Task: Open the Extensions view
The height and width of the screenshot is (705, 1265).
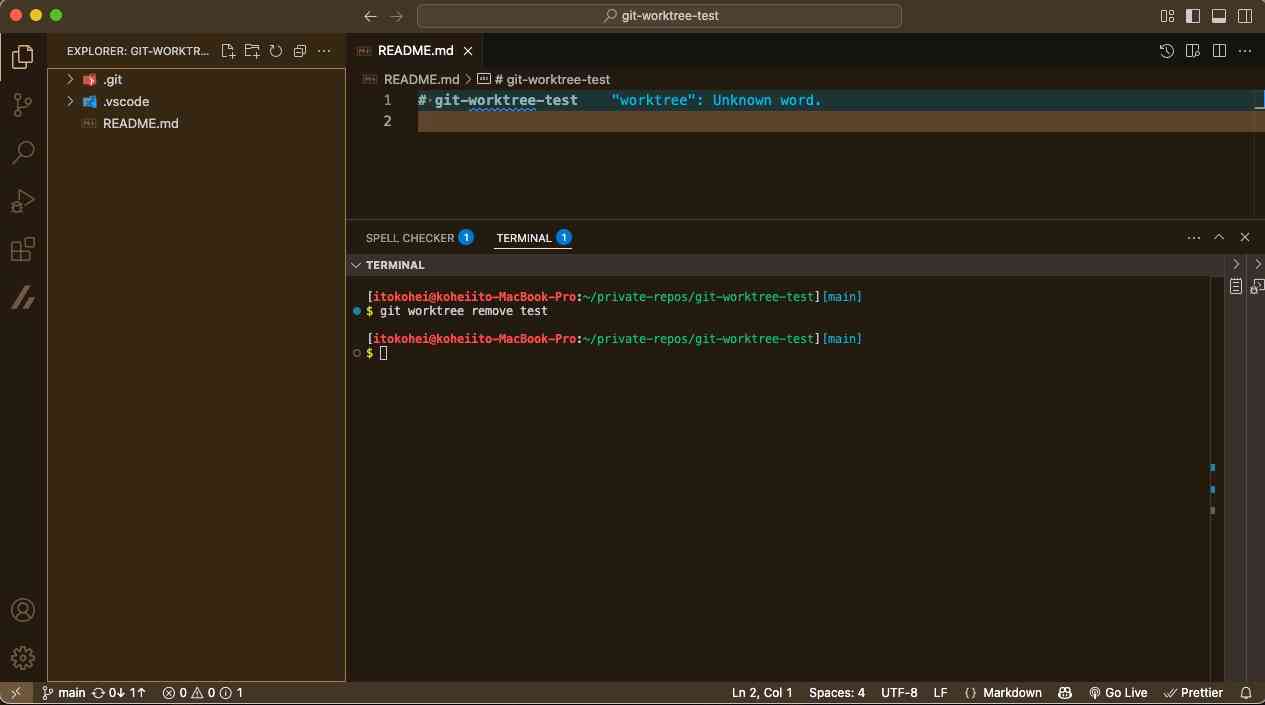Action: coord(22,249)
